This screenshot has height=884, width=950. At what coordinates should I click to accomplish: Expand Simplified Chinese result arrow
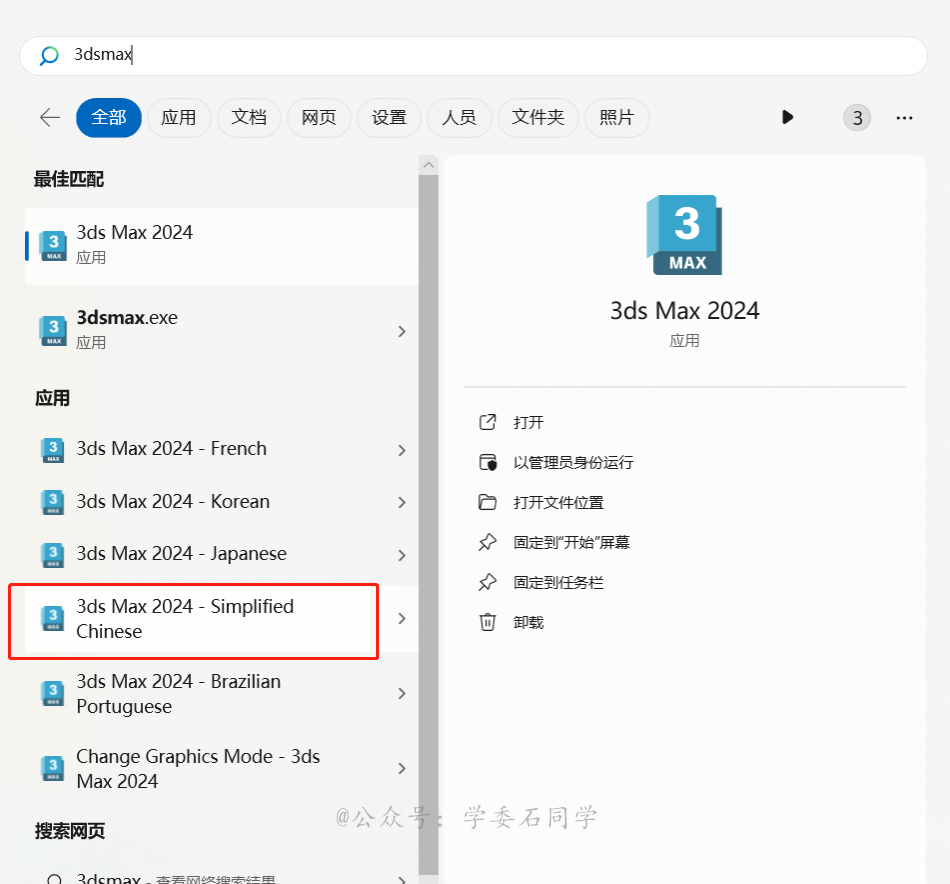tap(402, 619)
